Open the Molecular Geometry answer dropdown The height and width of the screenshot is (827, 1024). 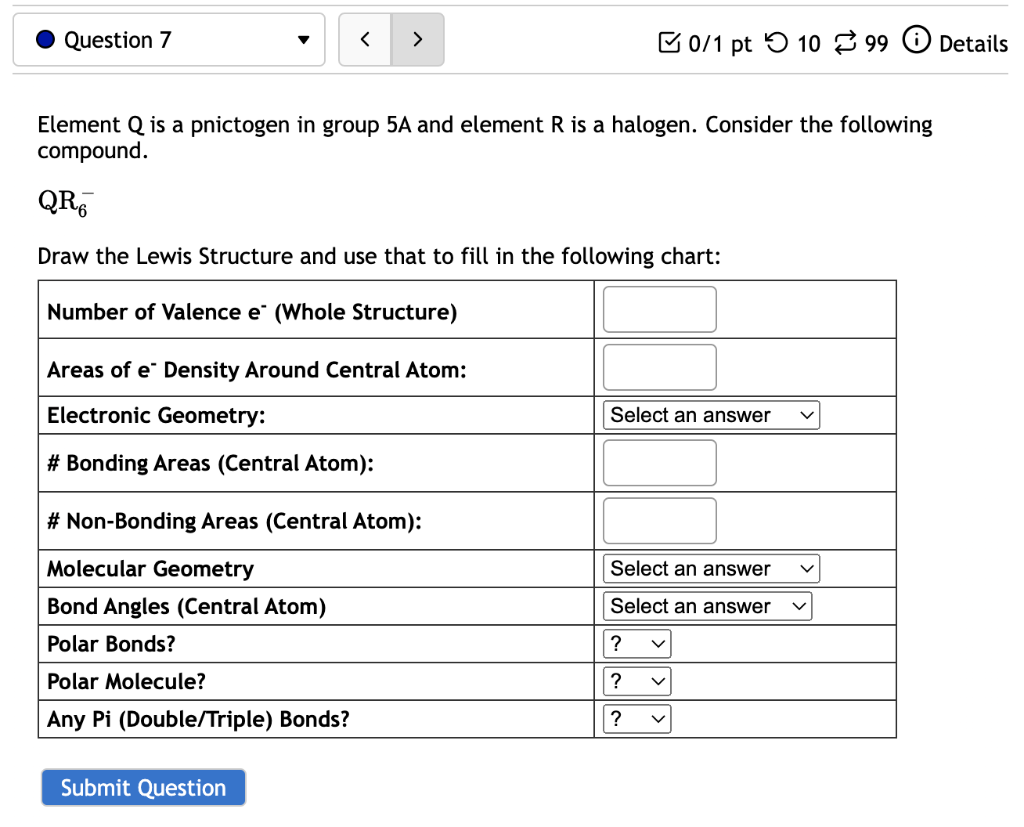point(710,568)
